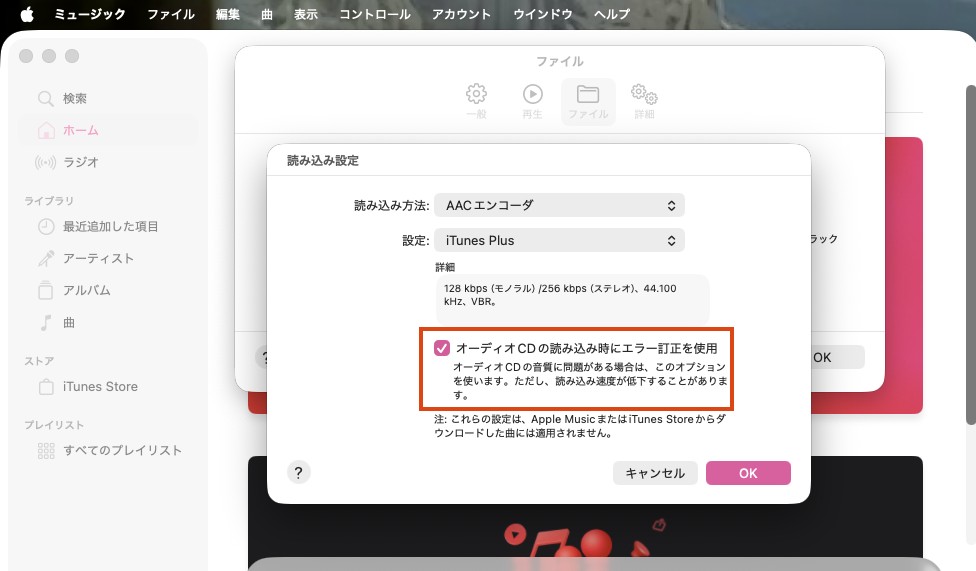Image resolution: width=976 pixels, height=571 pixels.
Task: Switch to 再生 preferences tab
Action: pyautogui.click(x=532, y=101)
